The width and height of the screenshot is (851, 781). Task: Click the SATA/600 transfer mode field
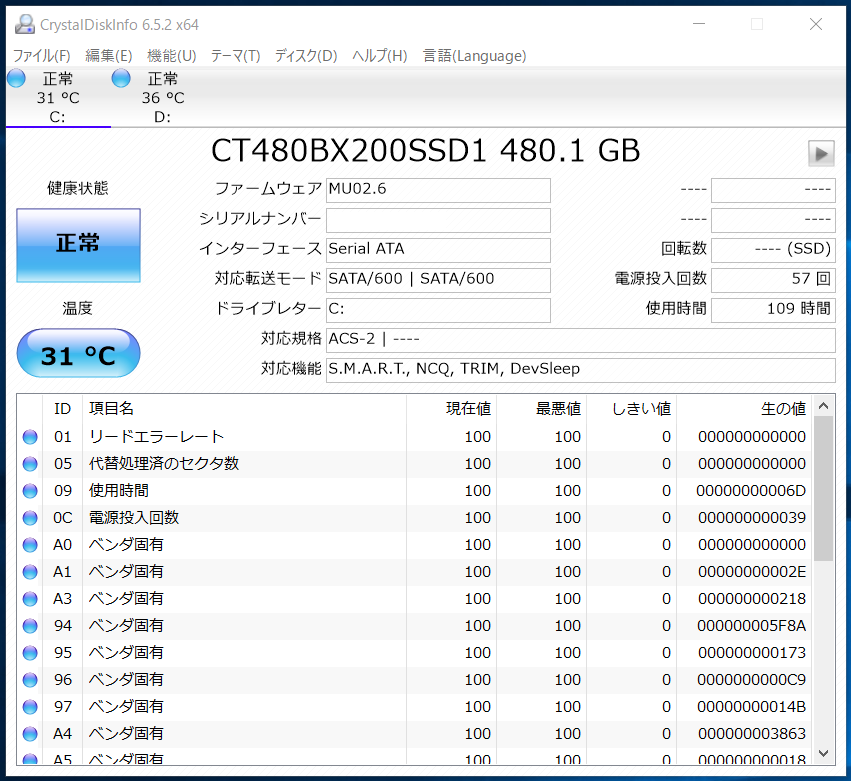point(439,280)
